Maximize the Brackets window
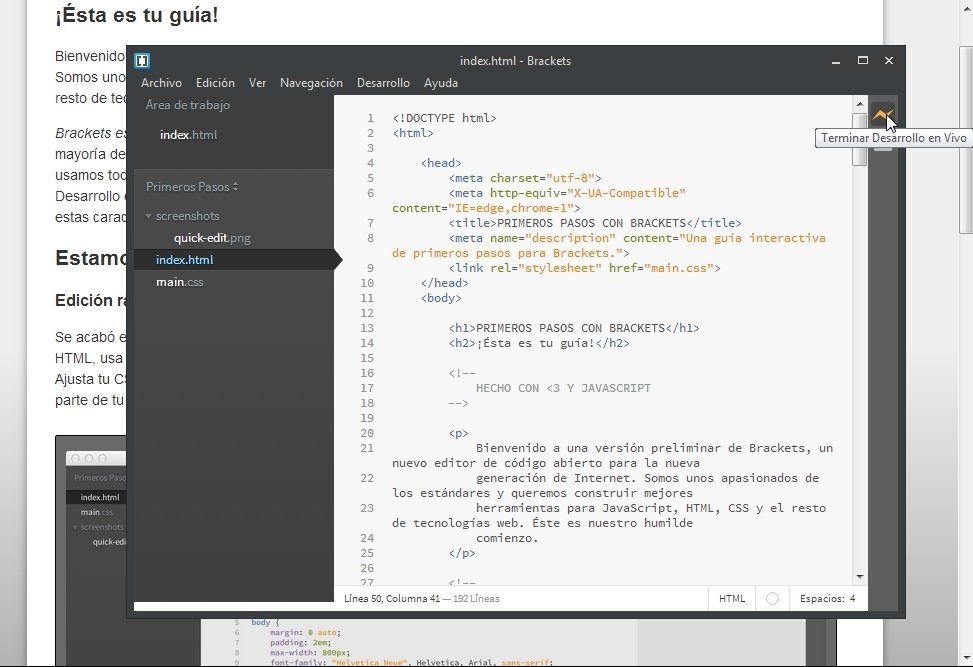The image size is (973, 667). pos(863,60)
